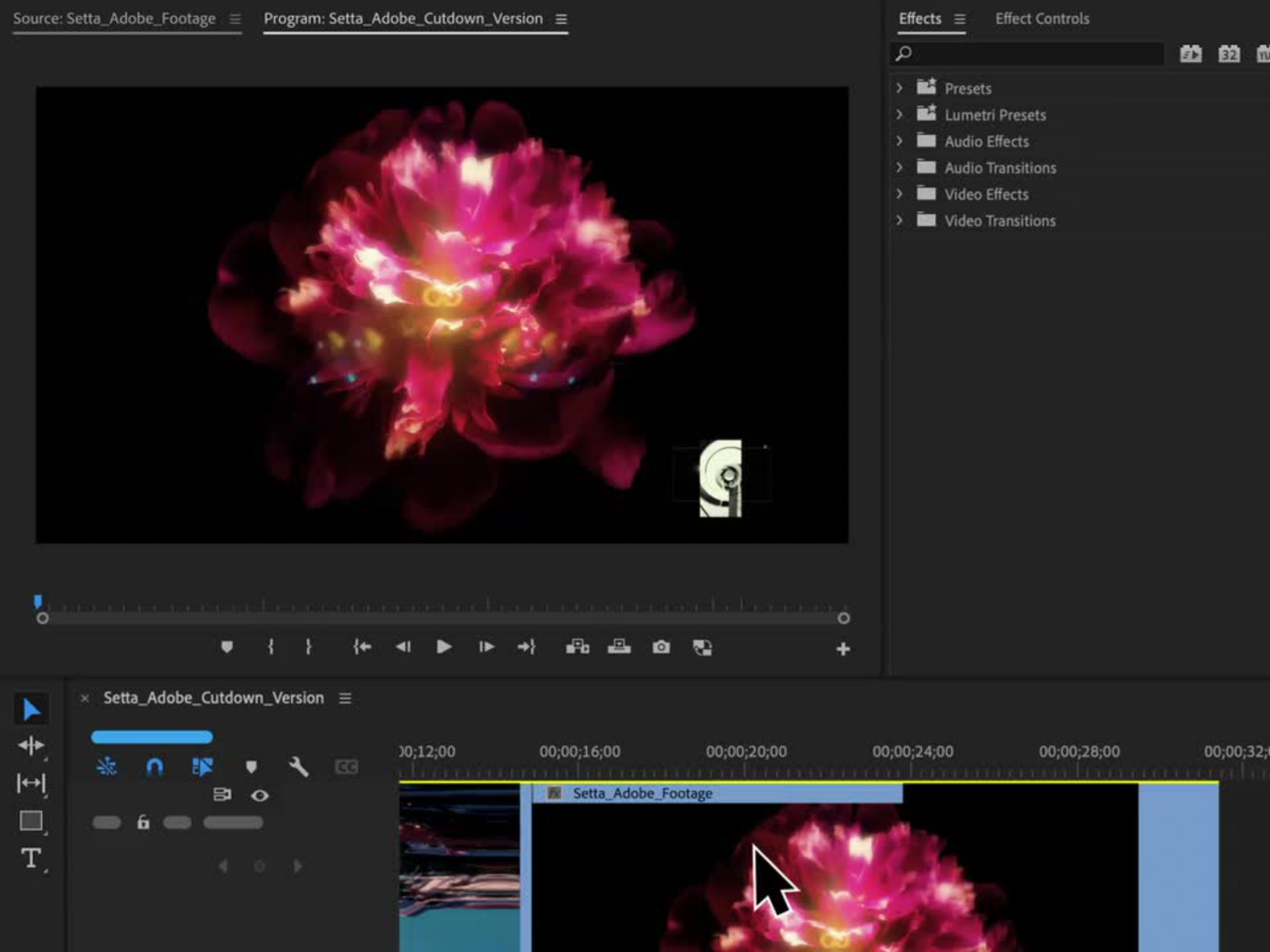
Task: Toggle Snap in Timeline magnet
Action: coord(154,767)
